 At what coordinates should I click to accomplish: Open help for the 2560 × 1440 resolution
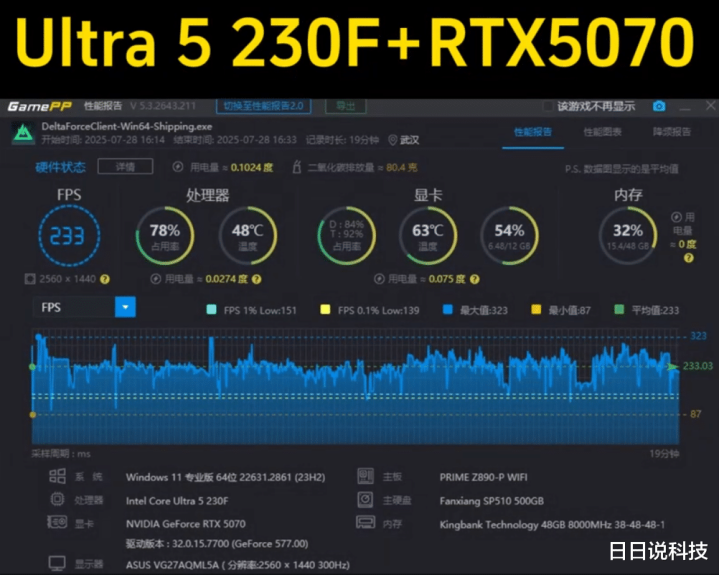pos(105,279)
